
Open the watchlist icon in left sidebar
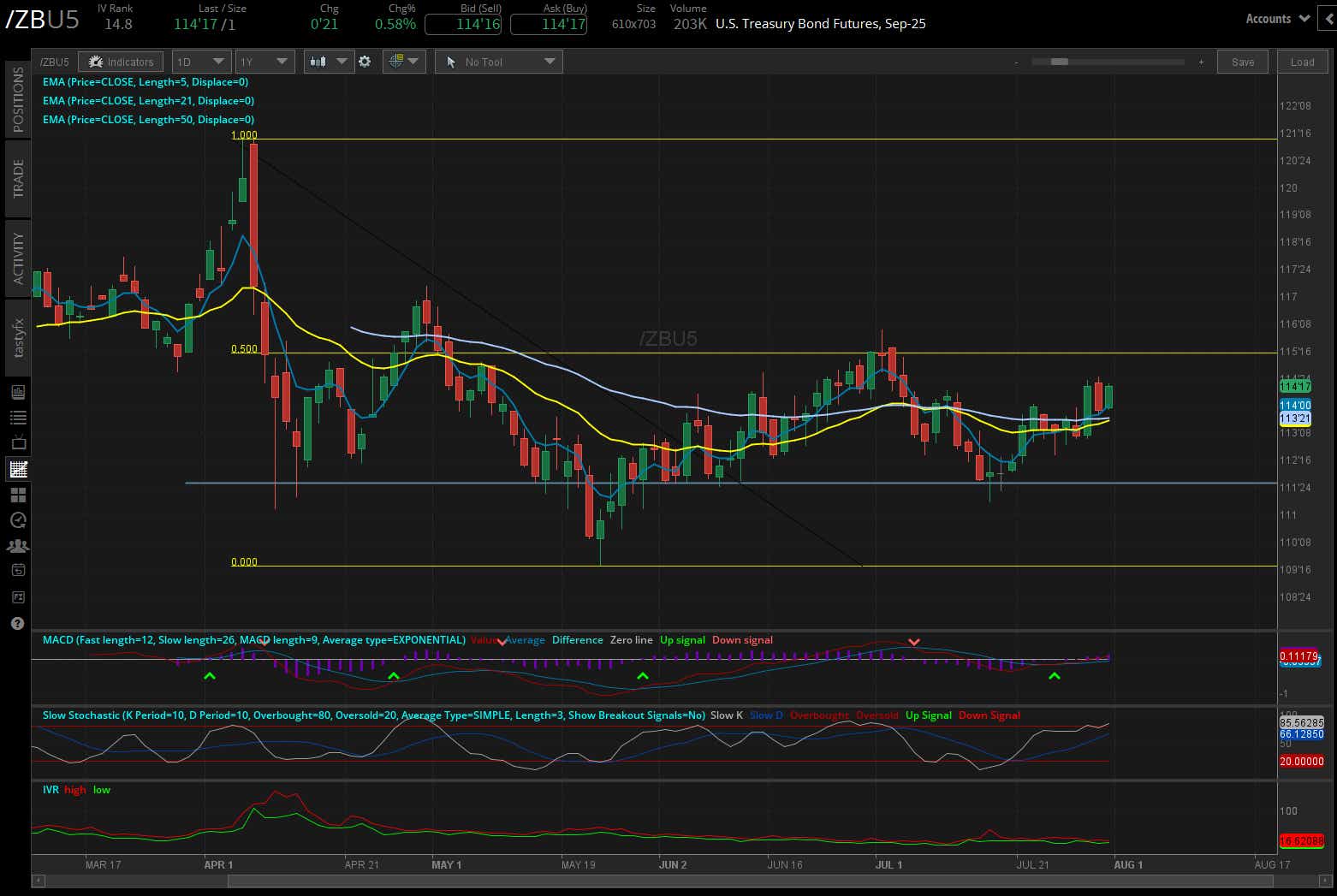tap(17, 418)
